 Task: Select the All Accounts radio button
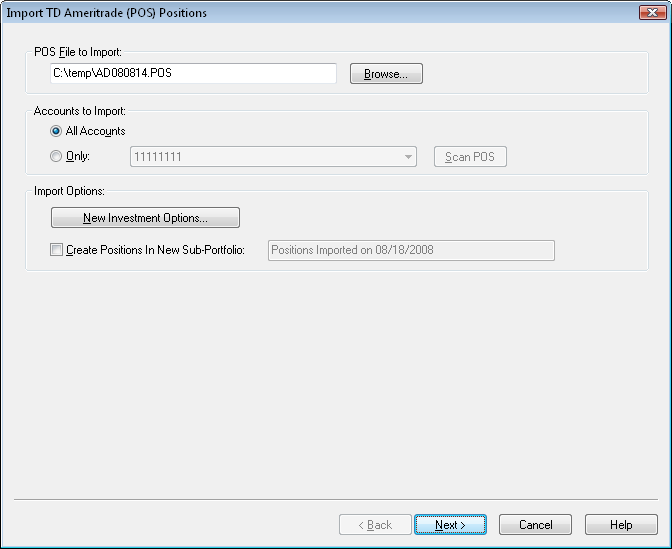pyautogui.click(x=57, y=131)
